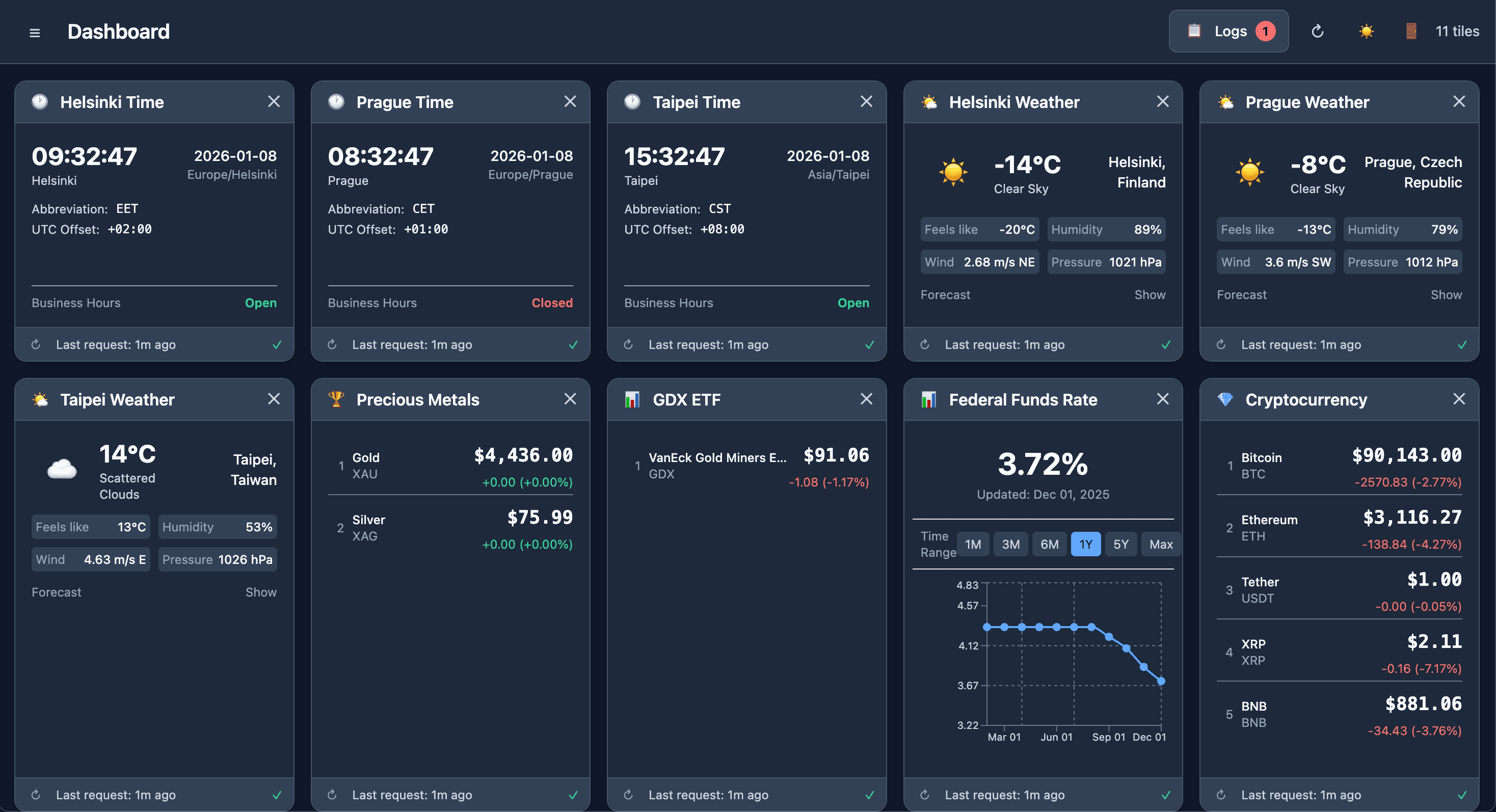Click the diamond icon on the Cryptocurrency tile
Screen dimensions: 1496x812
[1225, 399]
